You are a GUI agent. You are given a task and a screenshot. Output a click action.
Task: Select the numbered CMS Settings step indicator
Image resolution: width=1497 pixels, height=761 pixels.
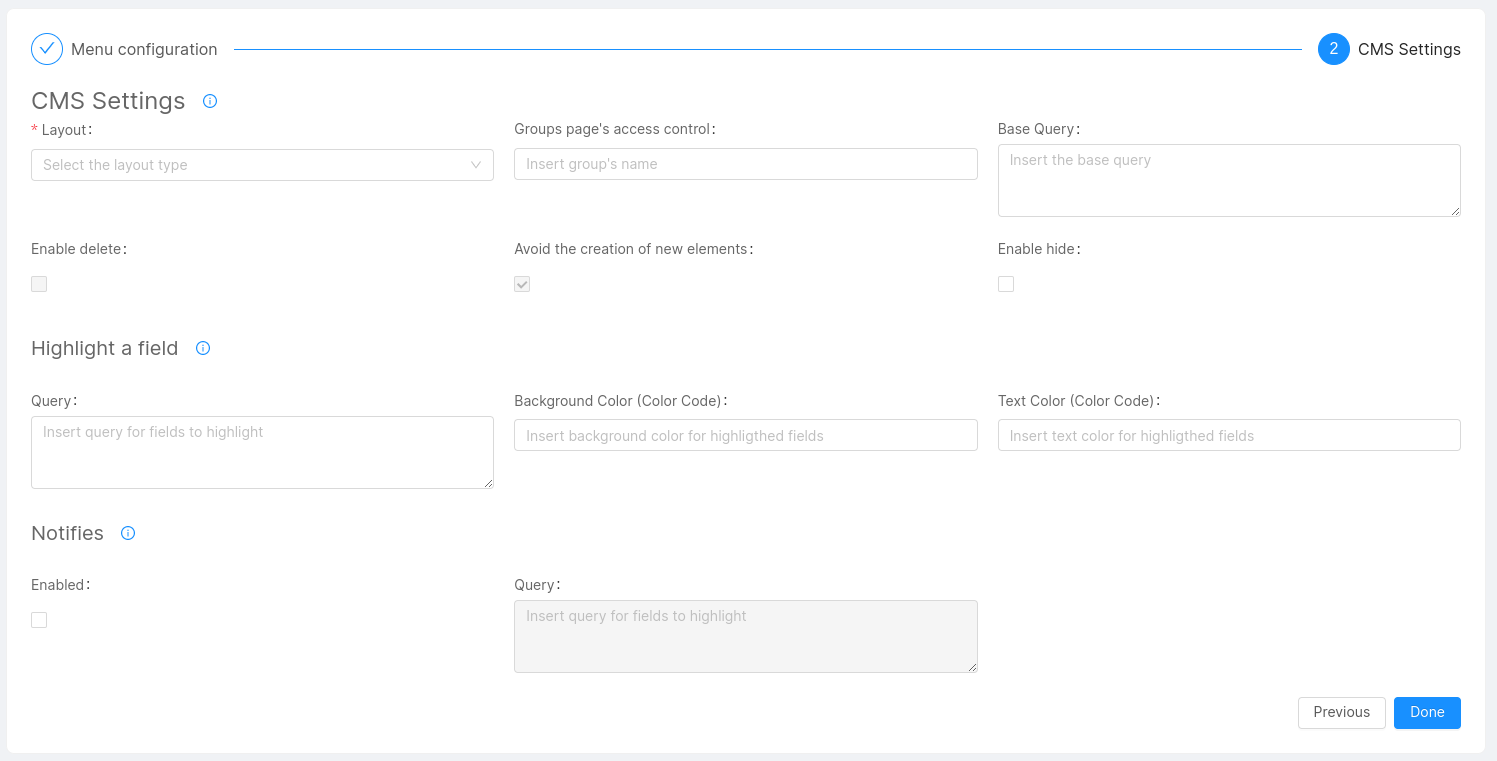[x=1332, y=48]
